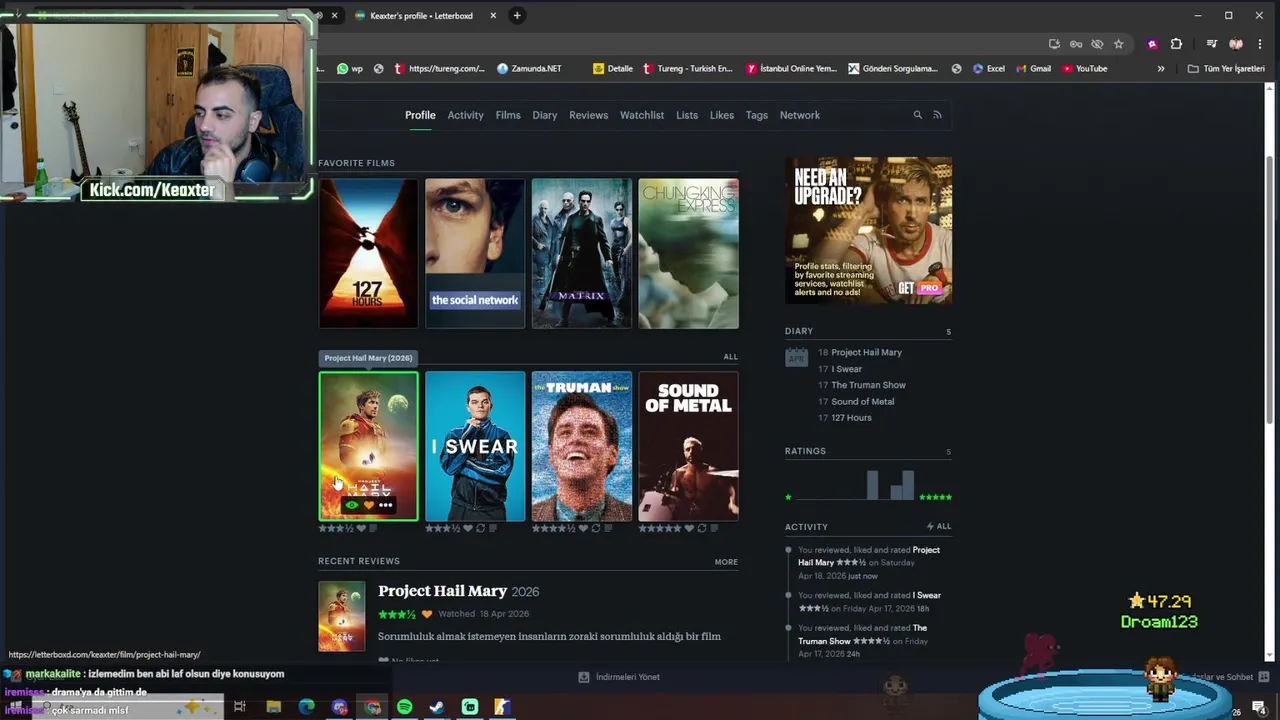Viewport: 1280px width, 720px height.
Task: Bookmark this page with the star icon
Action: pyautogui.click(x=1119, y=44)
